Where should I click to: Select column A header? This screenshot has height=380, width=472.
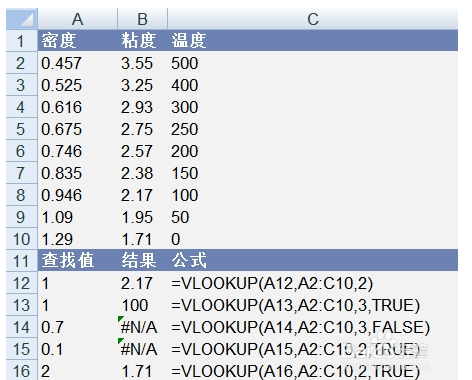click(77, 19)
